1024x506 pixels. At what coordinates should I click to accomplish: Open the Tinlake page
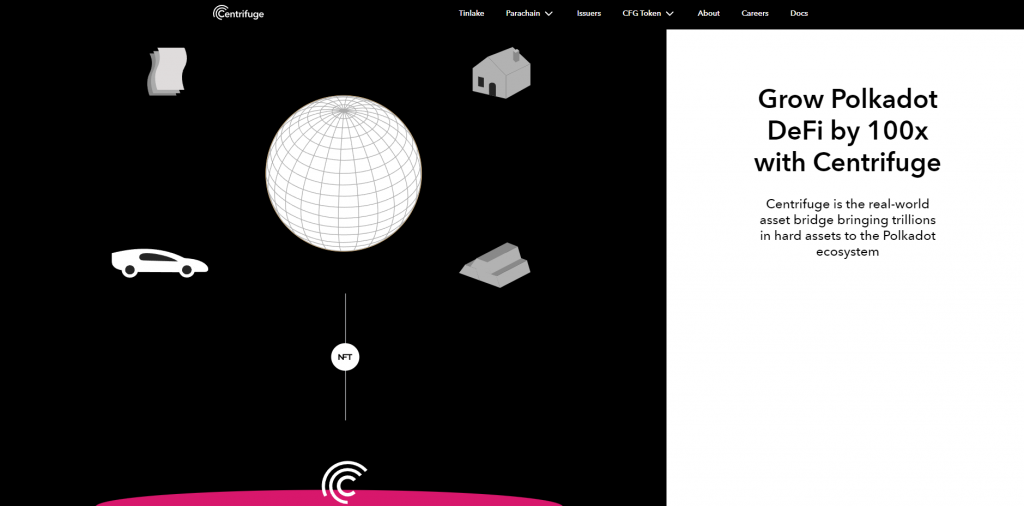click(472, 13)
